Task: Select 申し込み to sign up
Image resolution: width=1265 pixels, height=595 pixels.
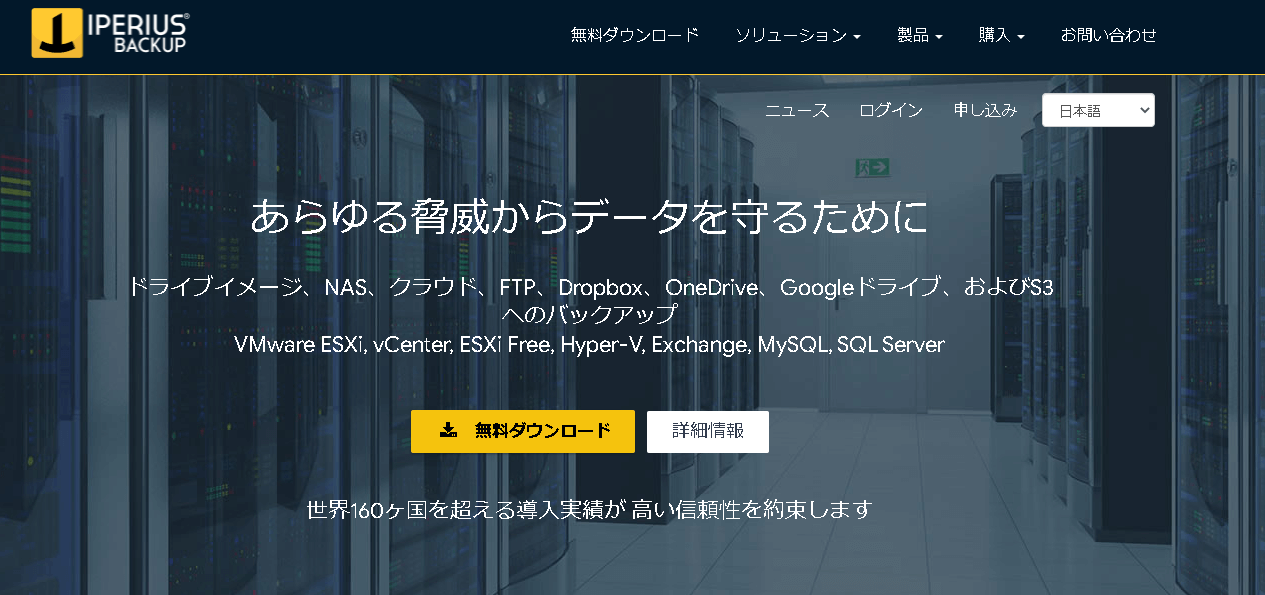Action: [x=984, y=110]
